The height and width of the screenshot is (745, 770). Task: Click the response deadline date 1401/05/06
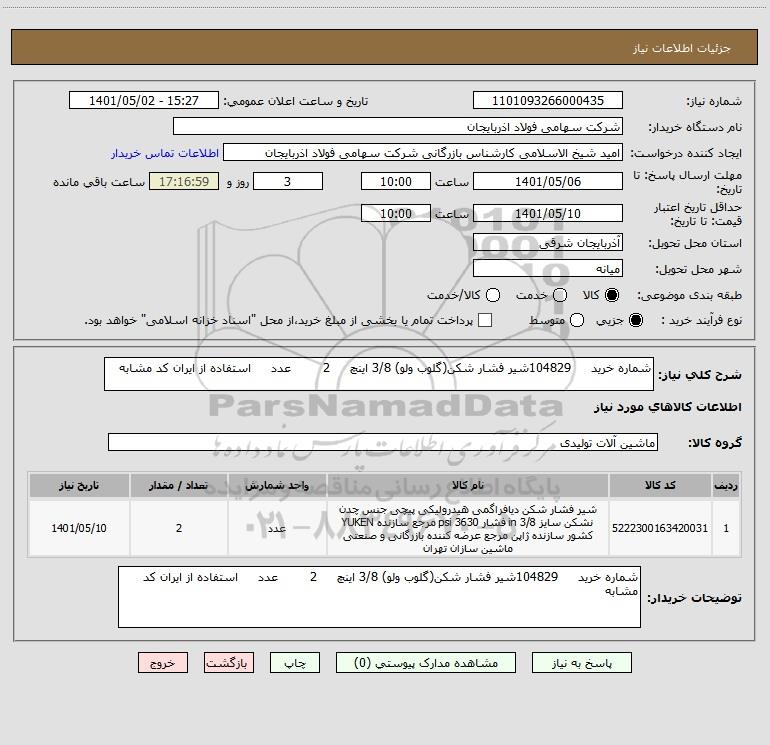point(548,181)
